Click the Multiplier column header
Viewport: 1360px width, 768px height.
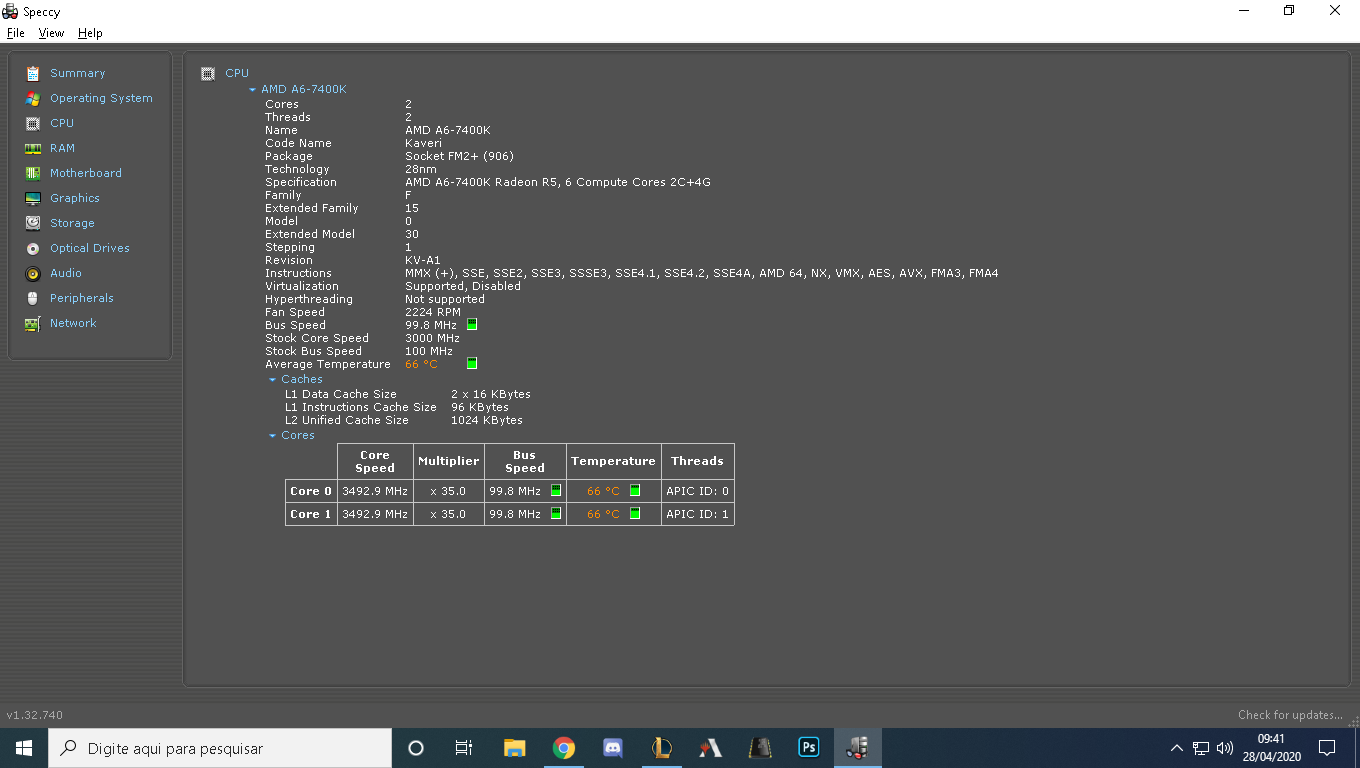point(448,461)
